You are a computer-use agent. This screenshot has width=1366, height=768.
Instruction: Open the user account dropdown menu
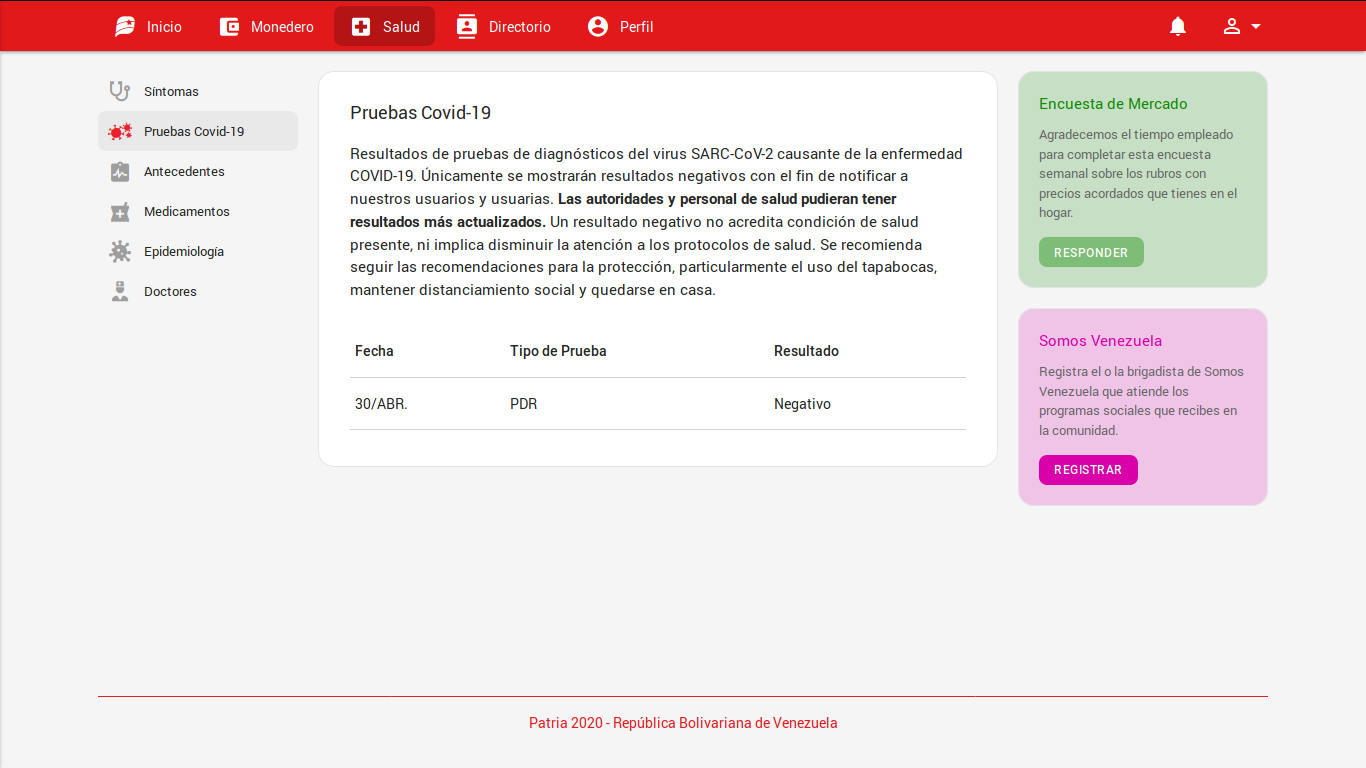coord(1241,27)
